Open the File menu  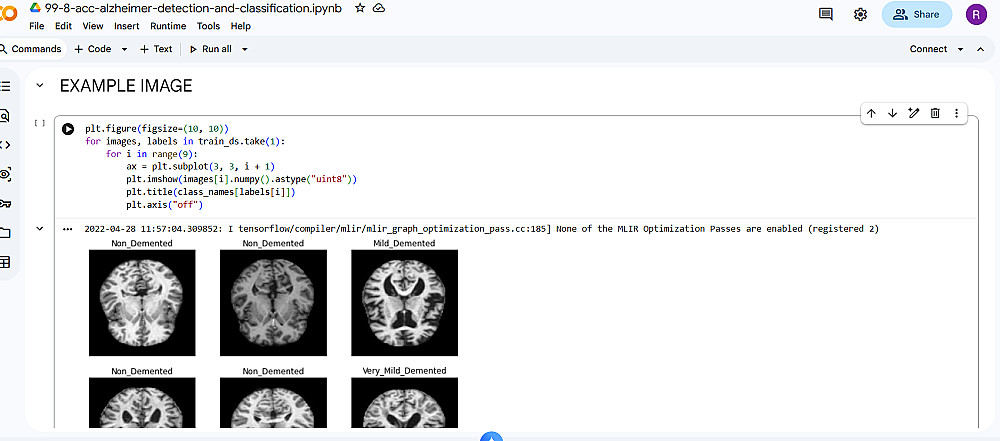tap(36, 26)
